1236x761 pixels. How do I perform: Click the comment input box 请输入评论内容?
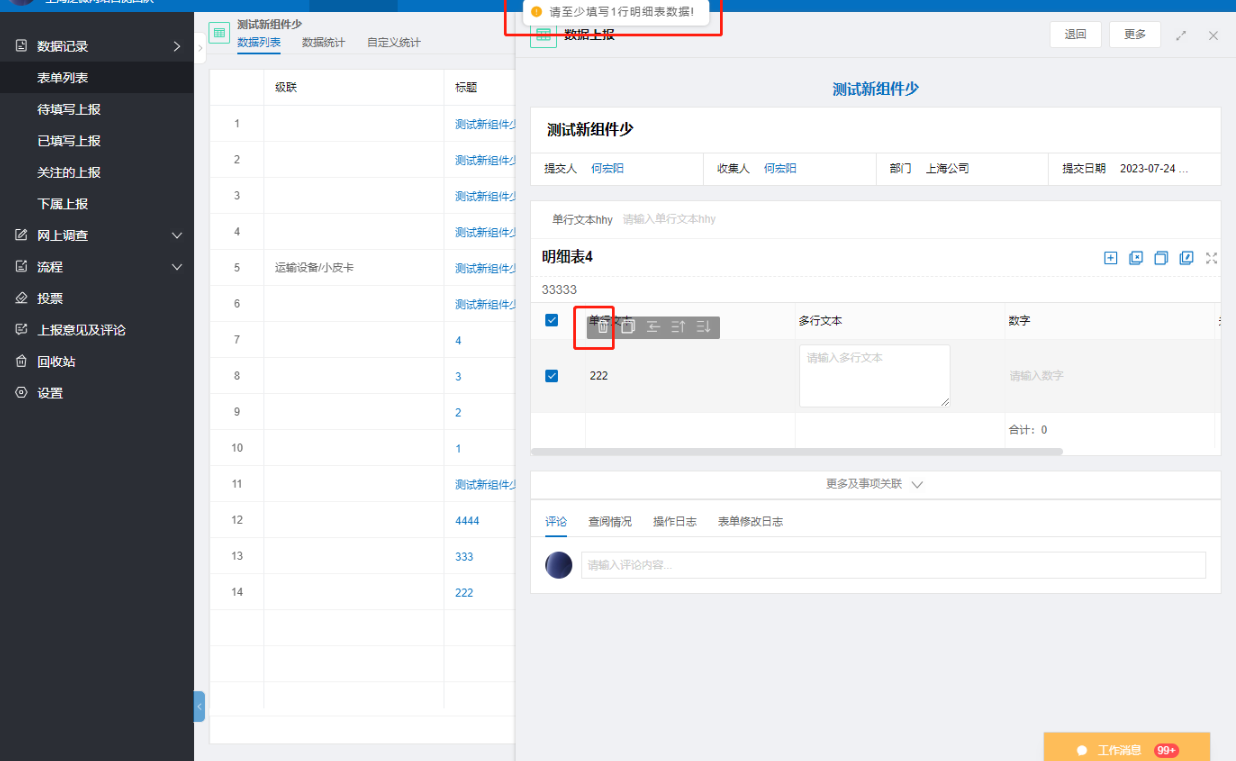pos(893,565)
